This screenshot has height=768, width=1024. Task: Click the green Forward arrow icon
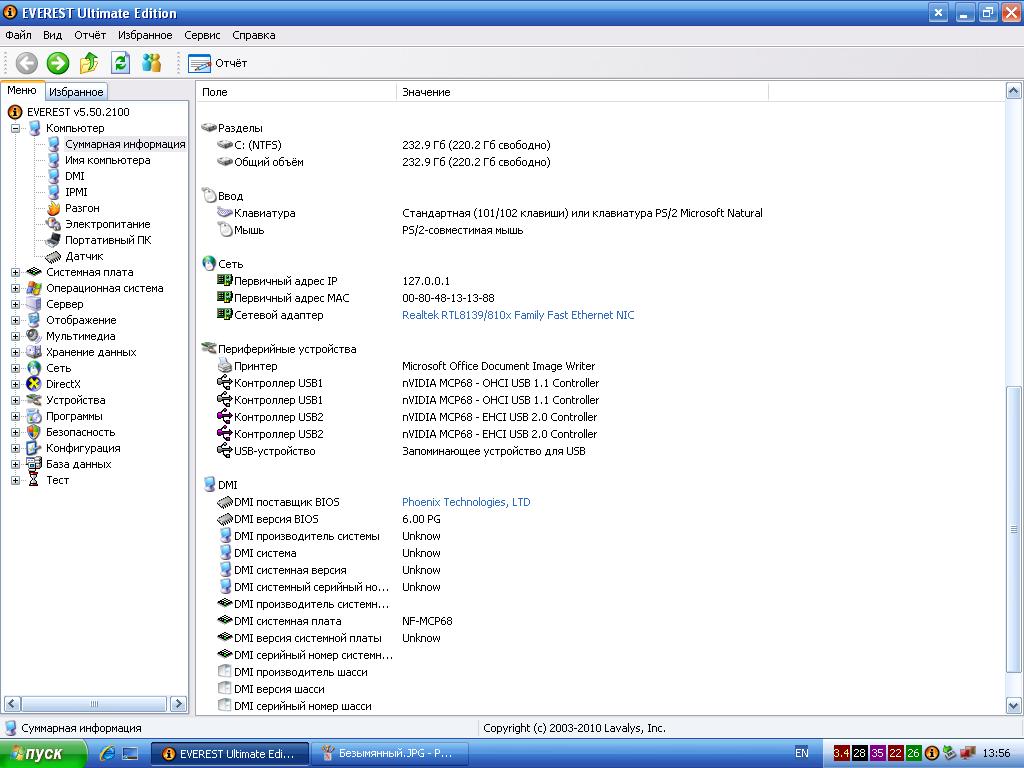tap(58, 63)
